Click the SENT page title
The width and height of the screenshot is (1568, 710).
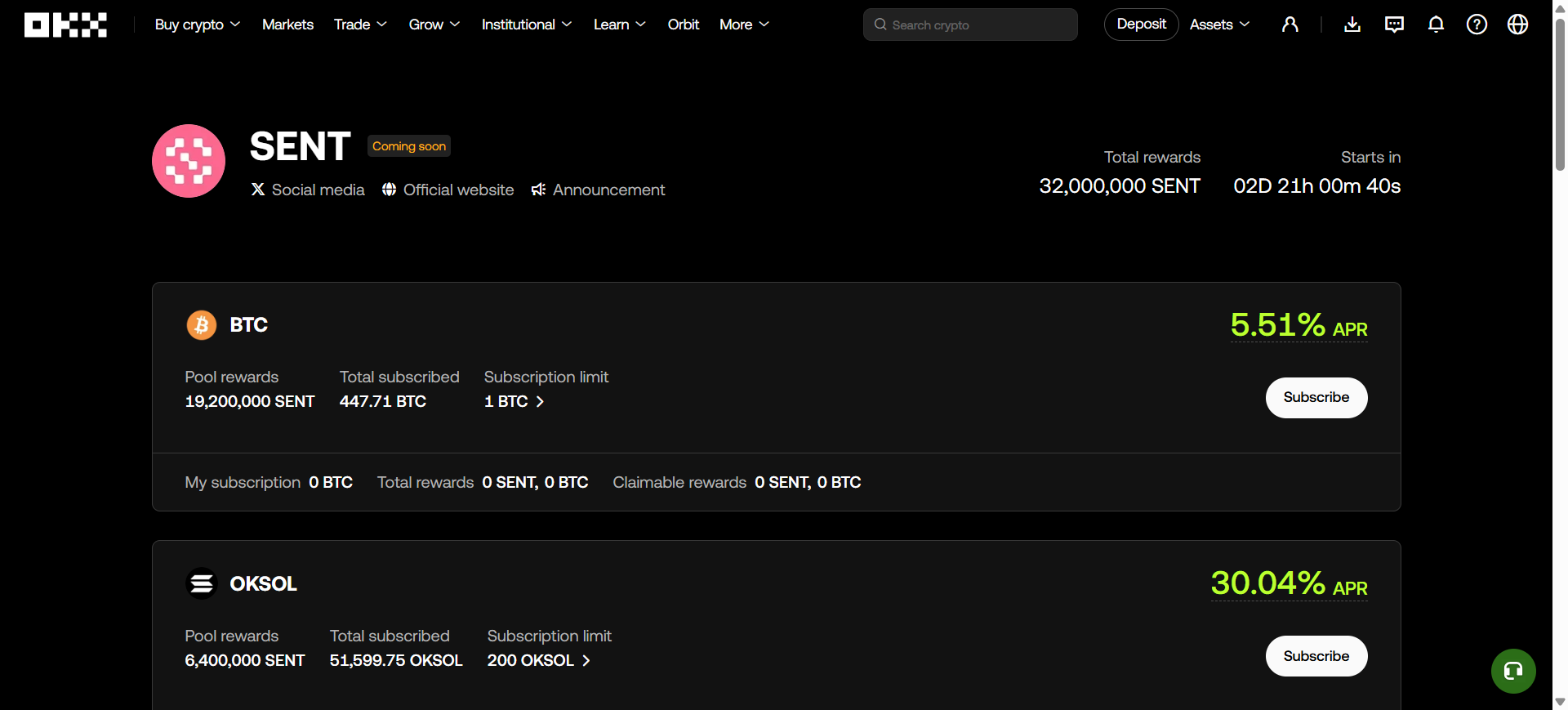pyautogui.click(x=301, y=147)
